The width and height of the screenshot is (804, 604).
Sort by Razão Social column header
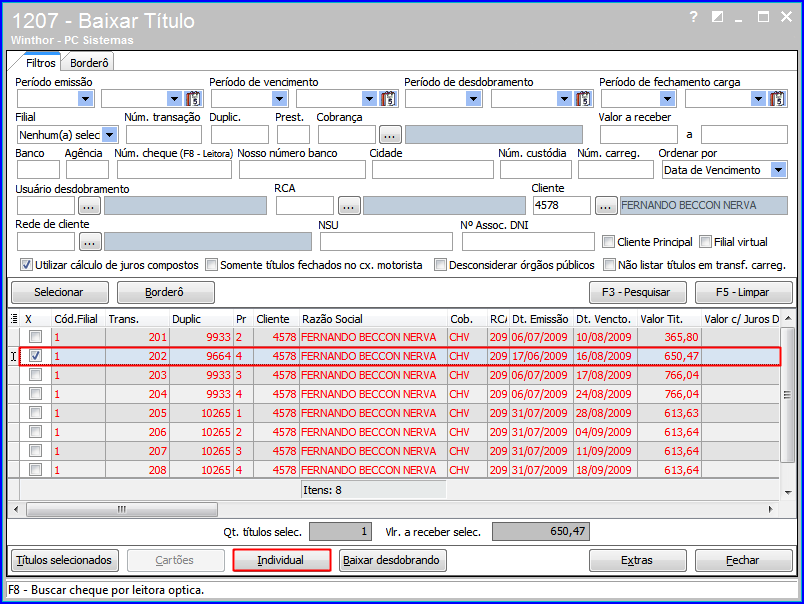tap(373, 319)
